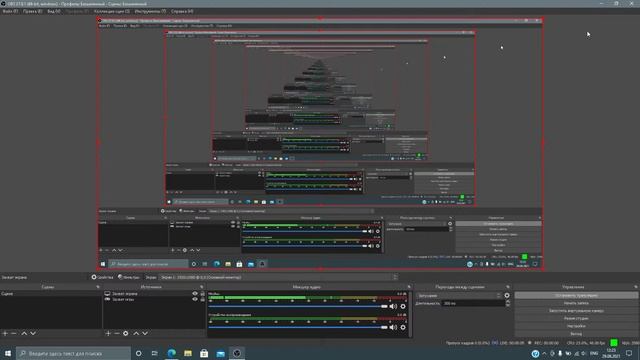Move source down in Sources panel
This screenshot has width=640, height=360.
pyautogui.click(x=145, y=333)
